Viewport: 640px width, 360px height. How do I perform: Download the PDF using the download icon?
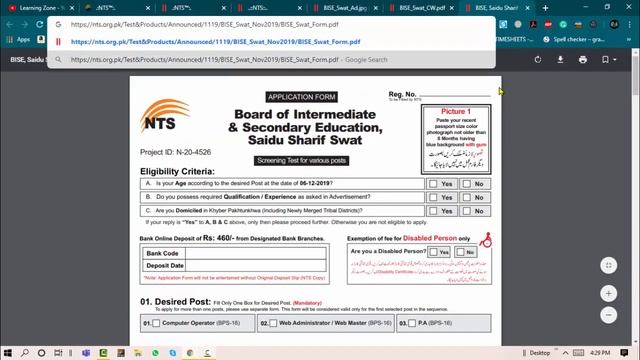coord(560,60)
